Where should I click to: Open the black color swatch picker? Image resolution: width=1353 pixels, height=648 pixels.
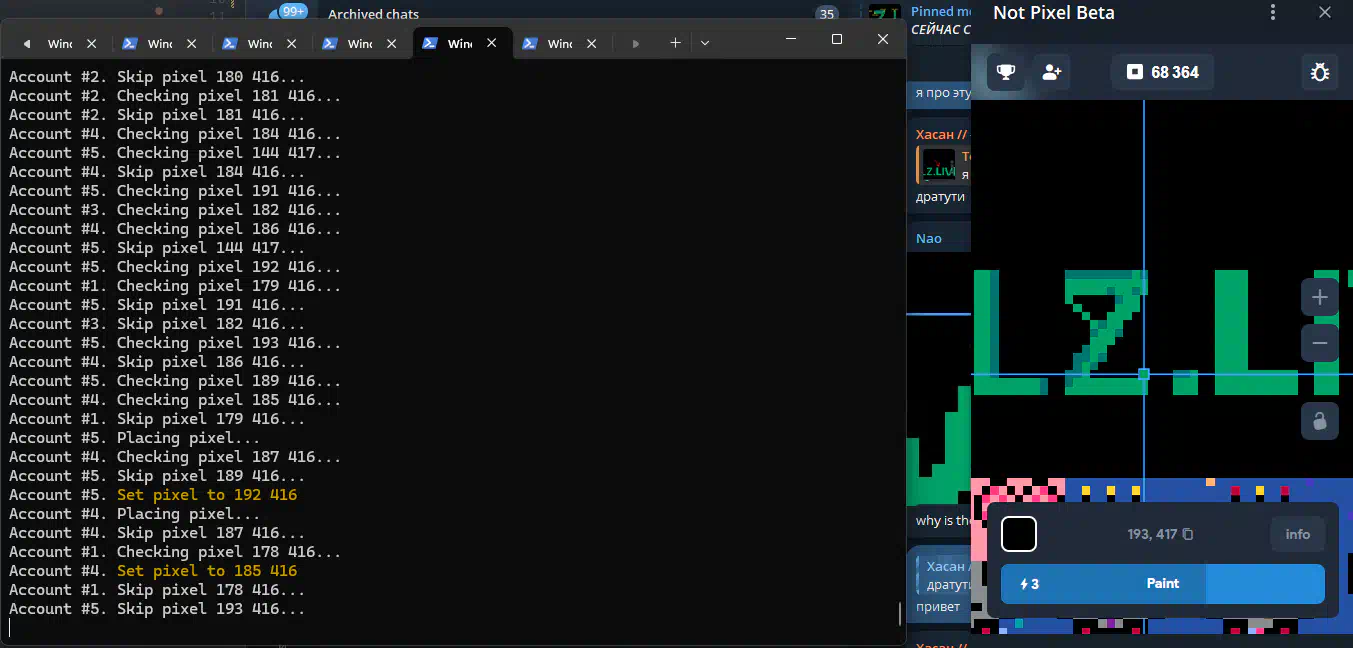1019,534
